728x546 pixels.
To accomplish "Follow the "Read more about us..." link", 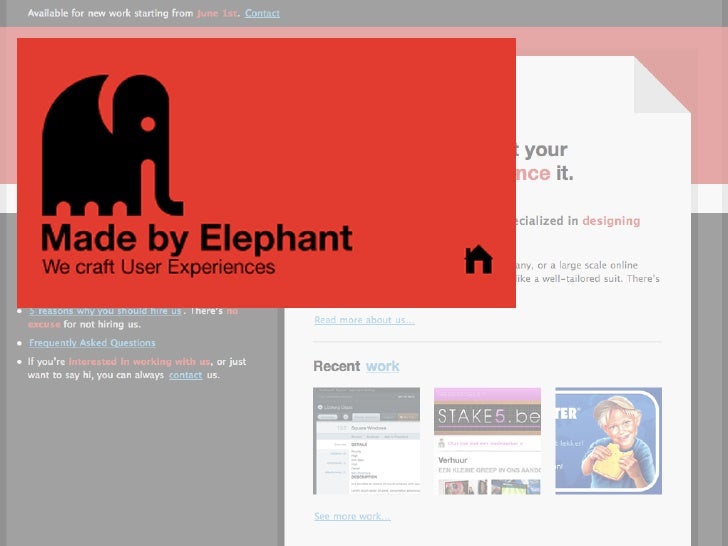I will [x=364, y=320].
